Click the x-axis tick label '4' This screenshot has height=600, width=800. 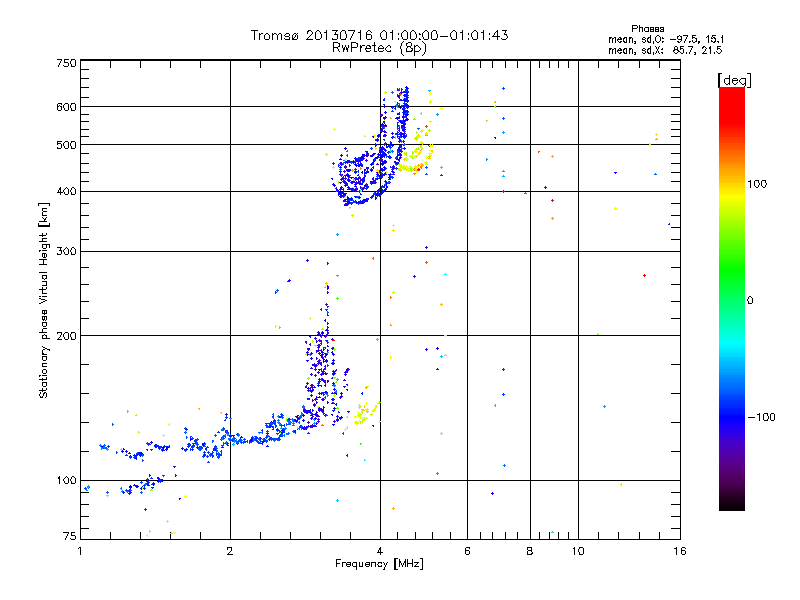380,551
